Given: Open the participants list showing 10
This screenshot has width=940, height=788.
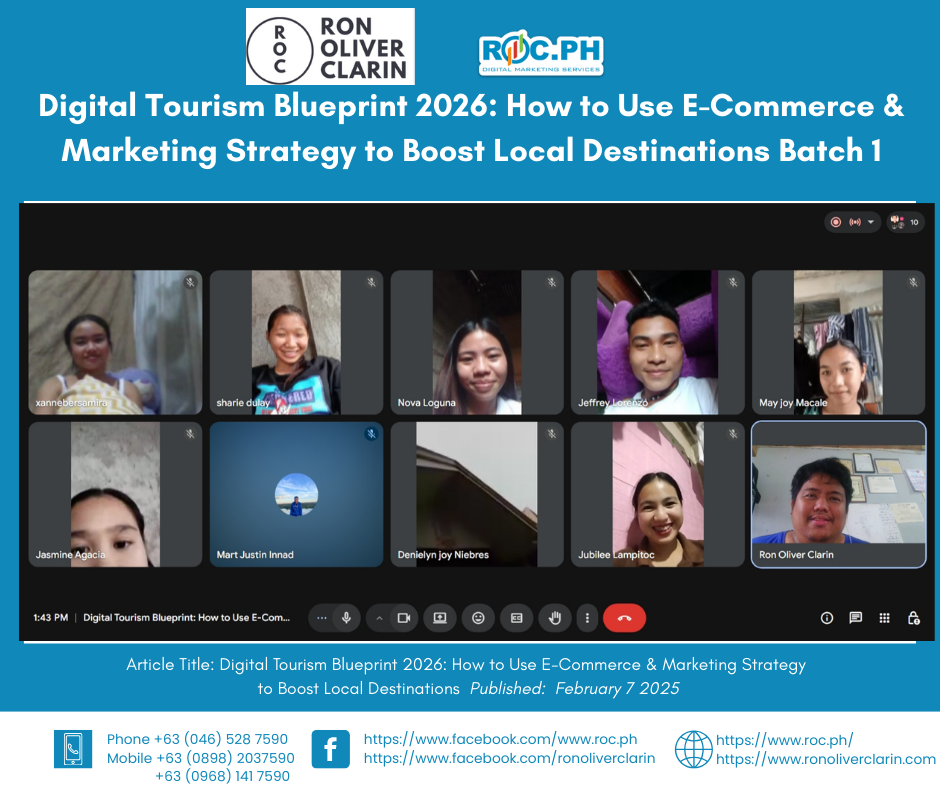Looking at the screenshot, I should tap(904, 222).
